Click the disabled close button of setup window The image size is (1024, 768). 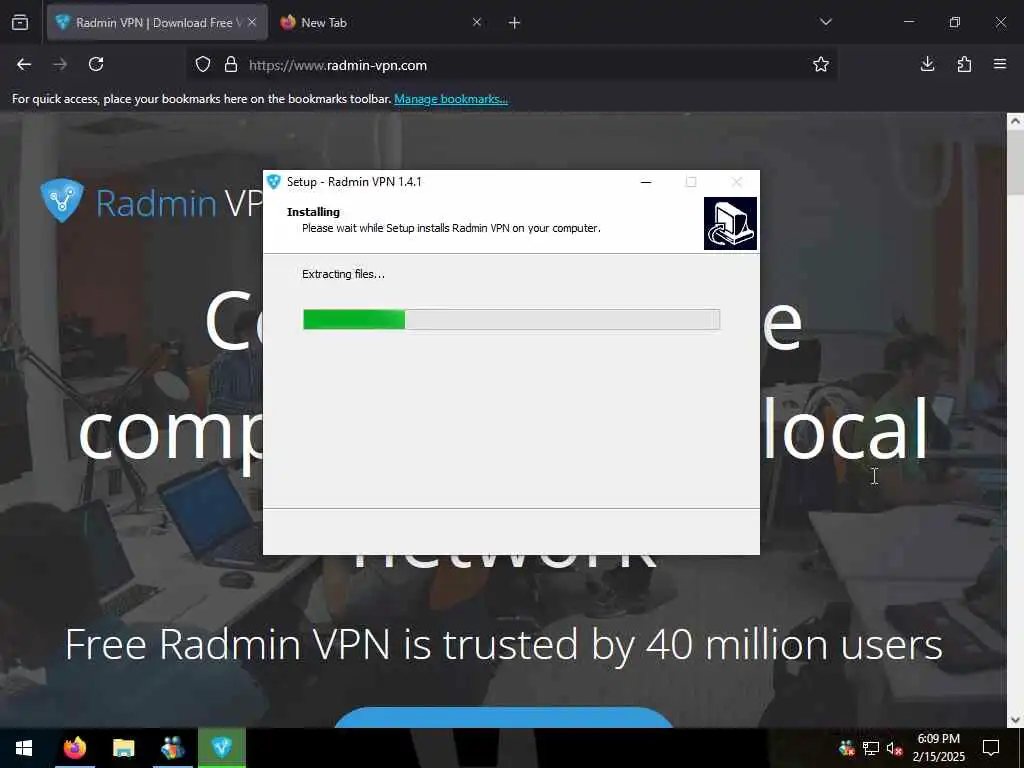(737, 182)
